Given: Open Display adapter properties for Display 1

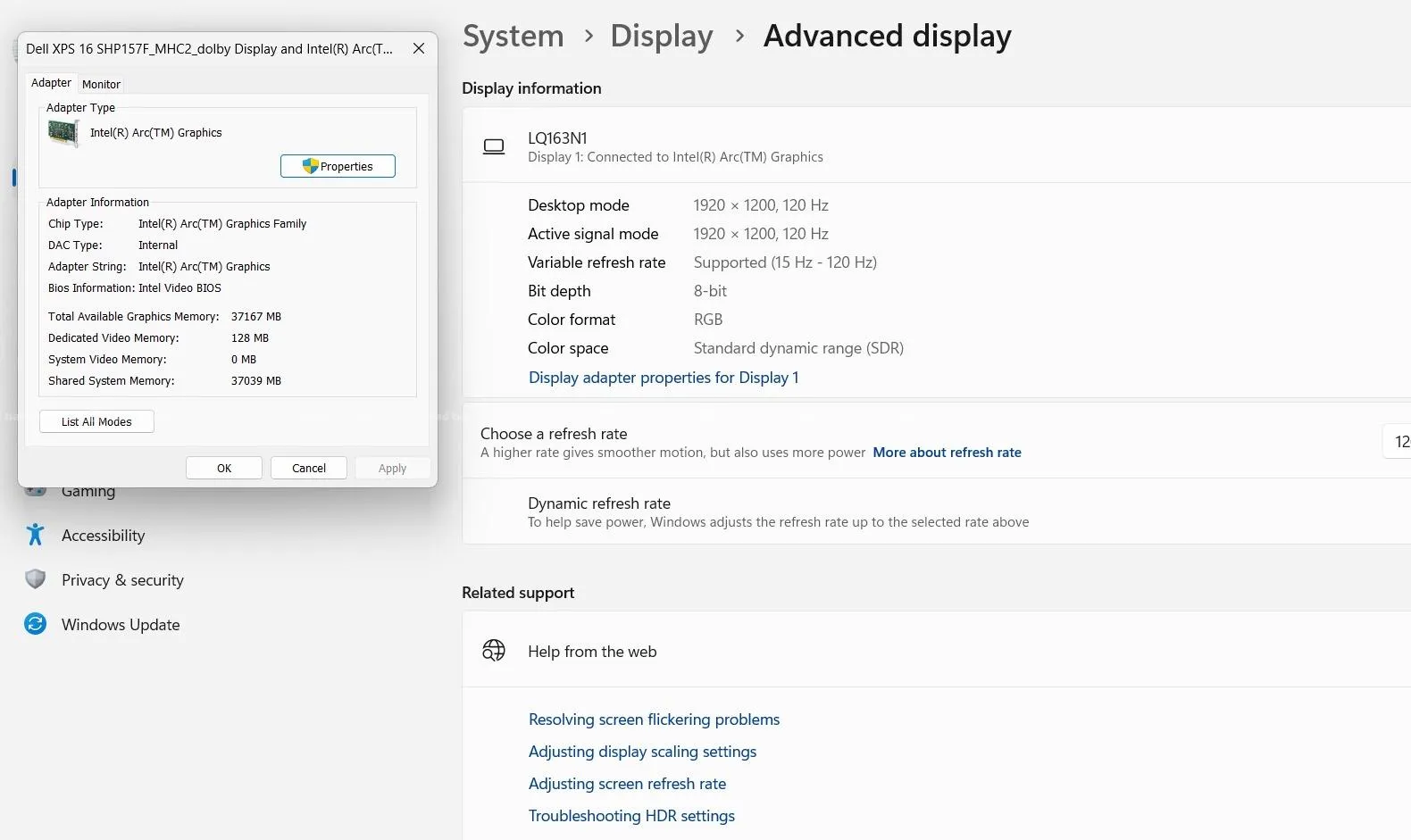Looking at the screenshot, I should point(664,378).
